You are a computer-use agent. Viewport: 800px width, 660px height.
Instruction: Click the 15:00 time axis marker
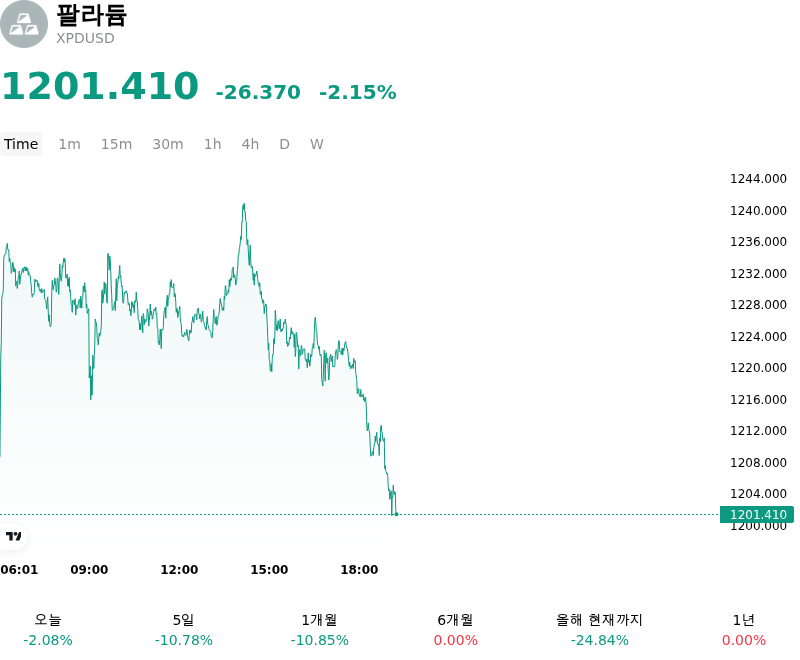(269, 570)
